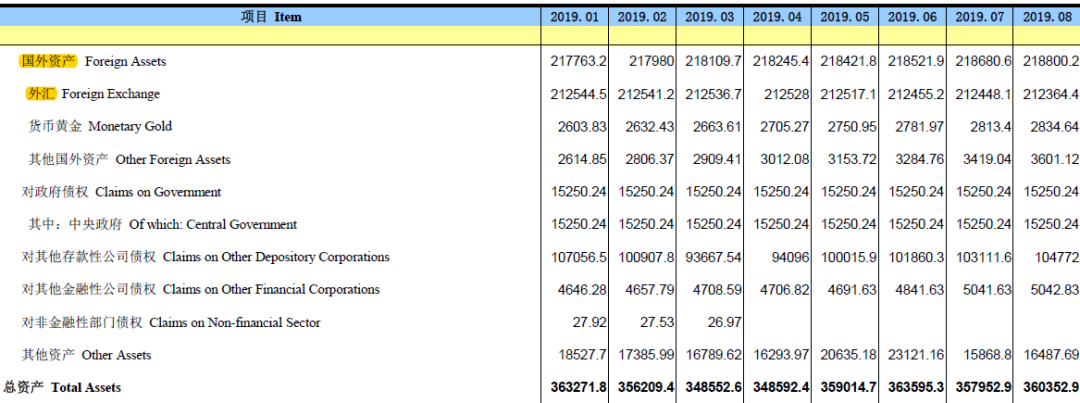Select Foreign Assets value 217763.2
This screenshot has height=403, width=1080.
coord(579,61)
